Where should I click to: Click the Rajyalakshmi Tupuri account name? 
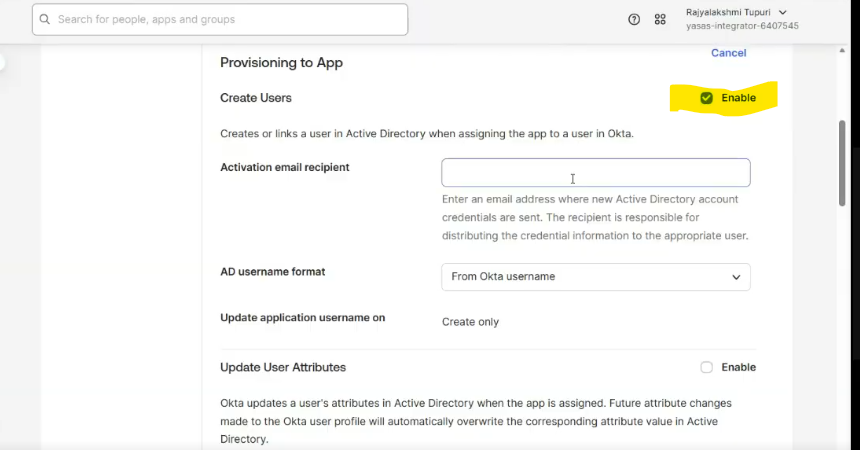(729, 12)
